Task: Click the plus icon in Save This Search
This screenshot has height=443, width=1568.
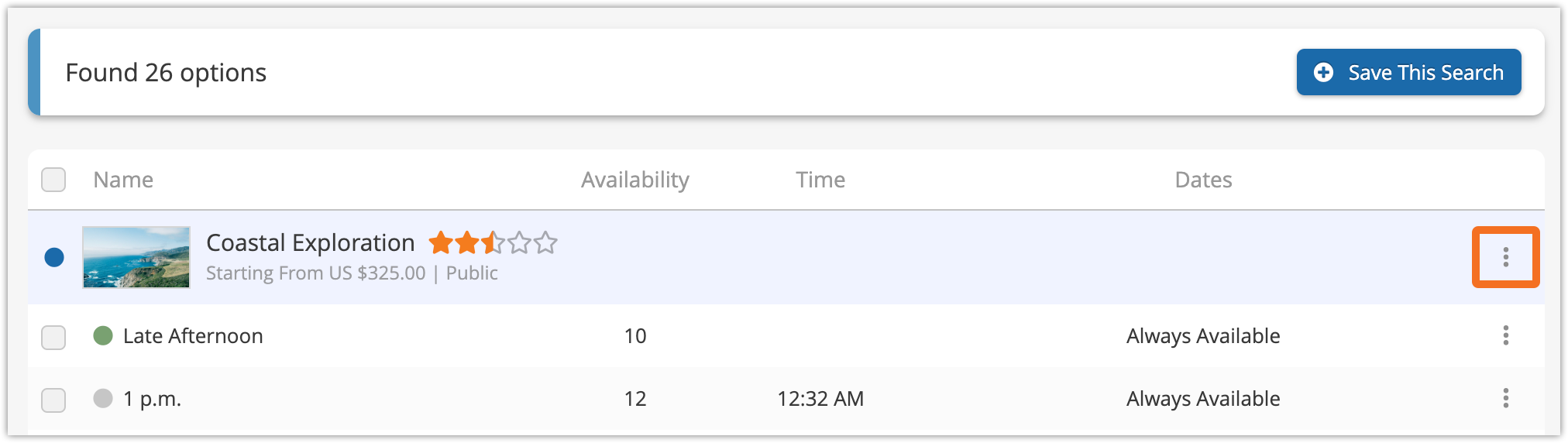Action: coord(1324,72)
